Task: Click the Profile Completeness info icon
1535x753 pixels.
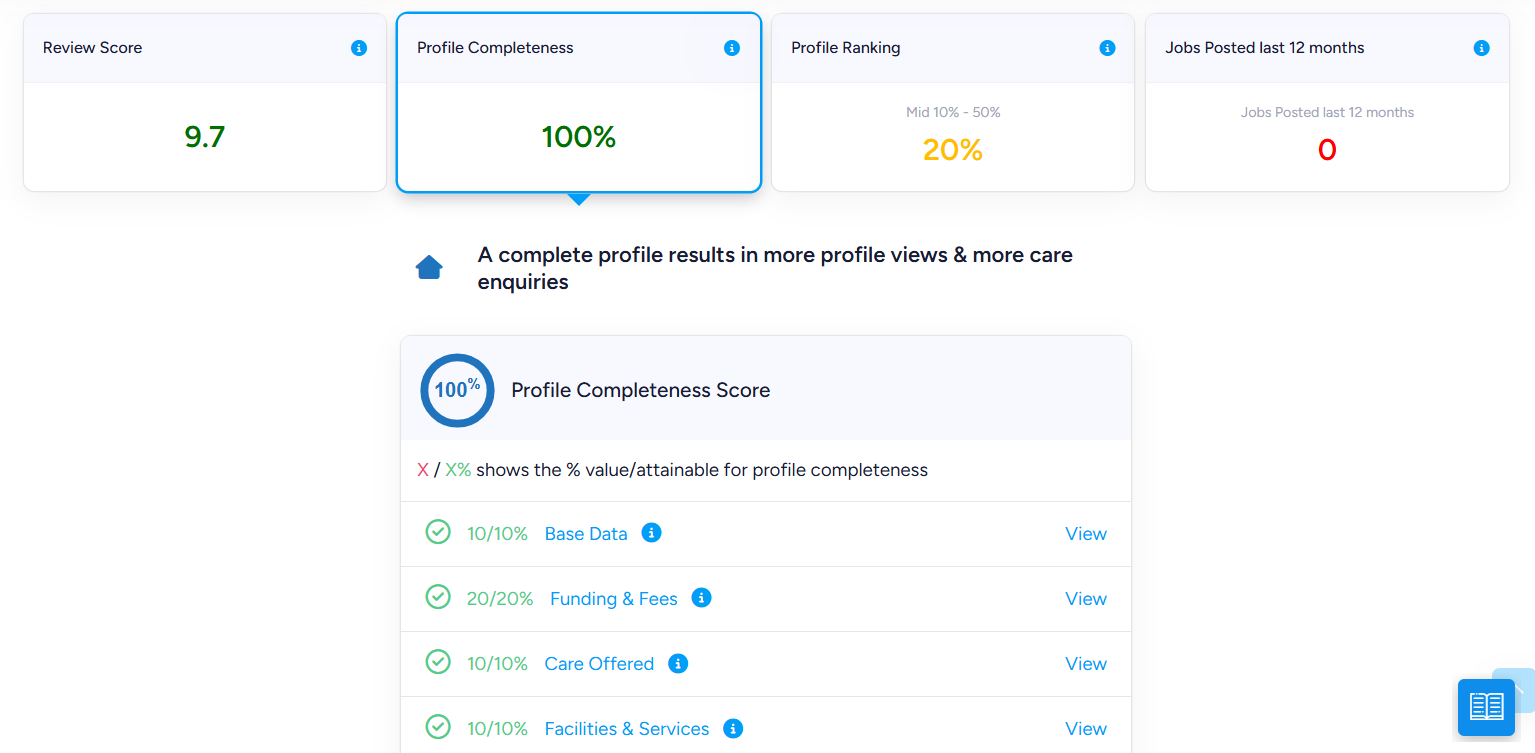Action: coord(732,48)
